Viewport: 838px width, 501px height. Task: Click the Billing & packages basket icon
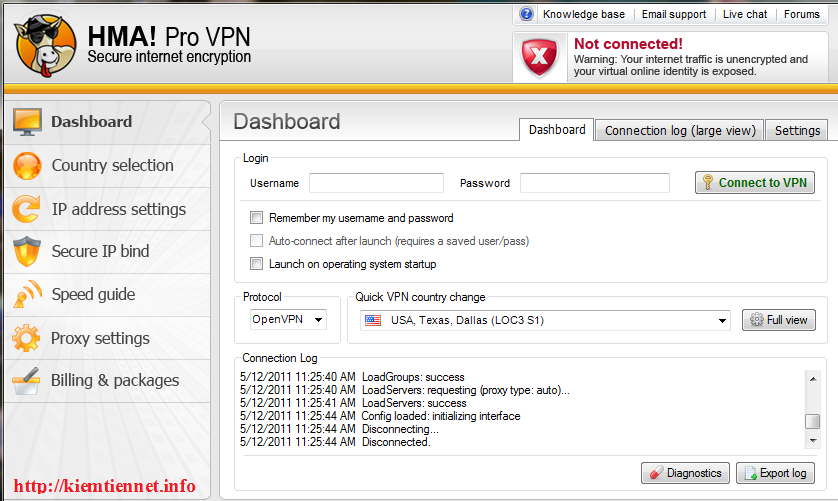[x=26, y=381]
